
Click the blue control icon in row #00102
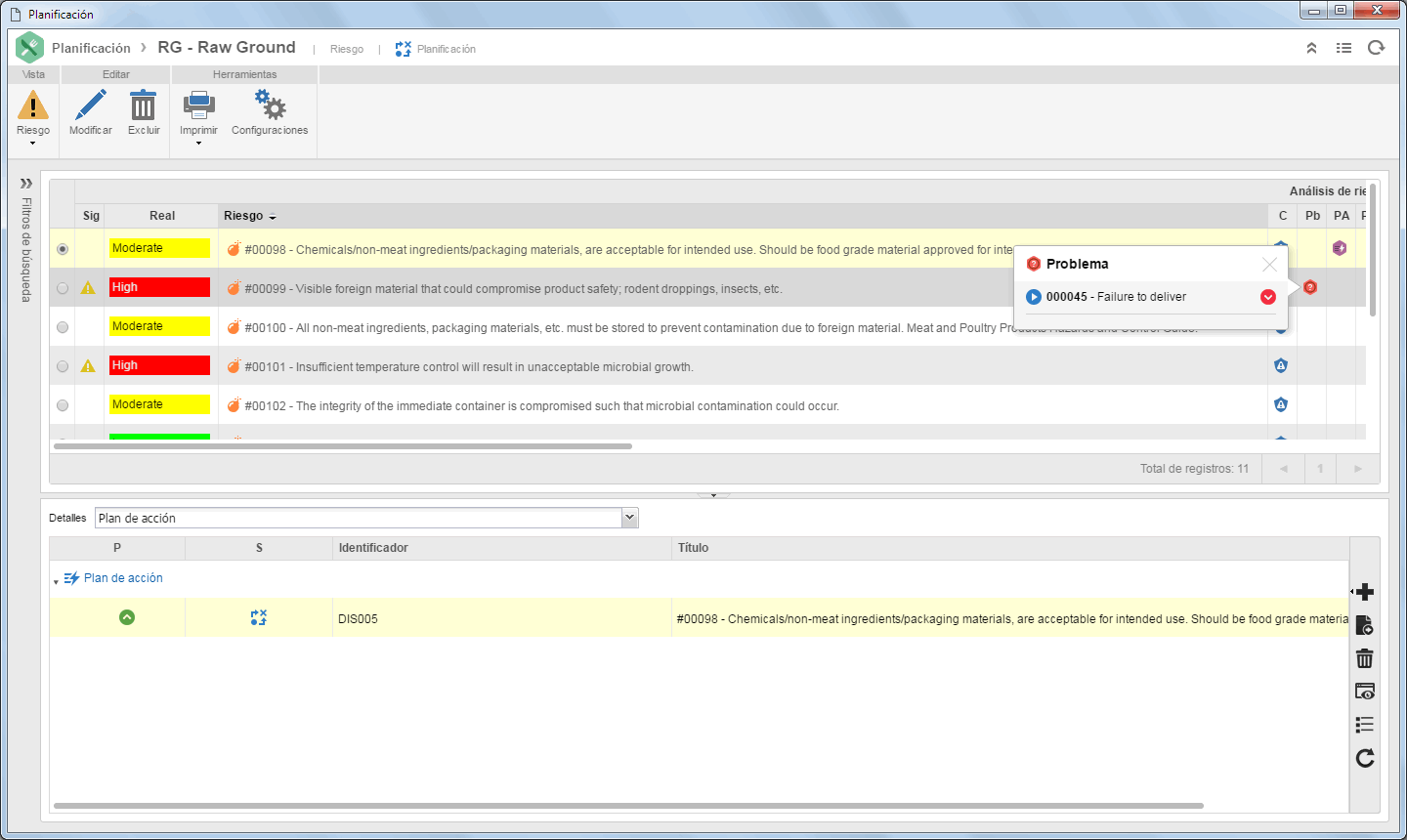point(1281,404)
